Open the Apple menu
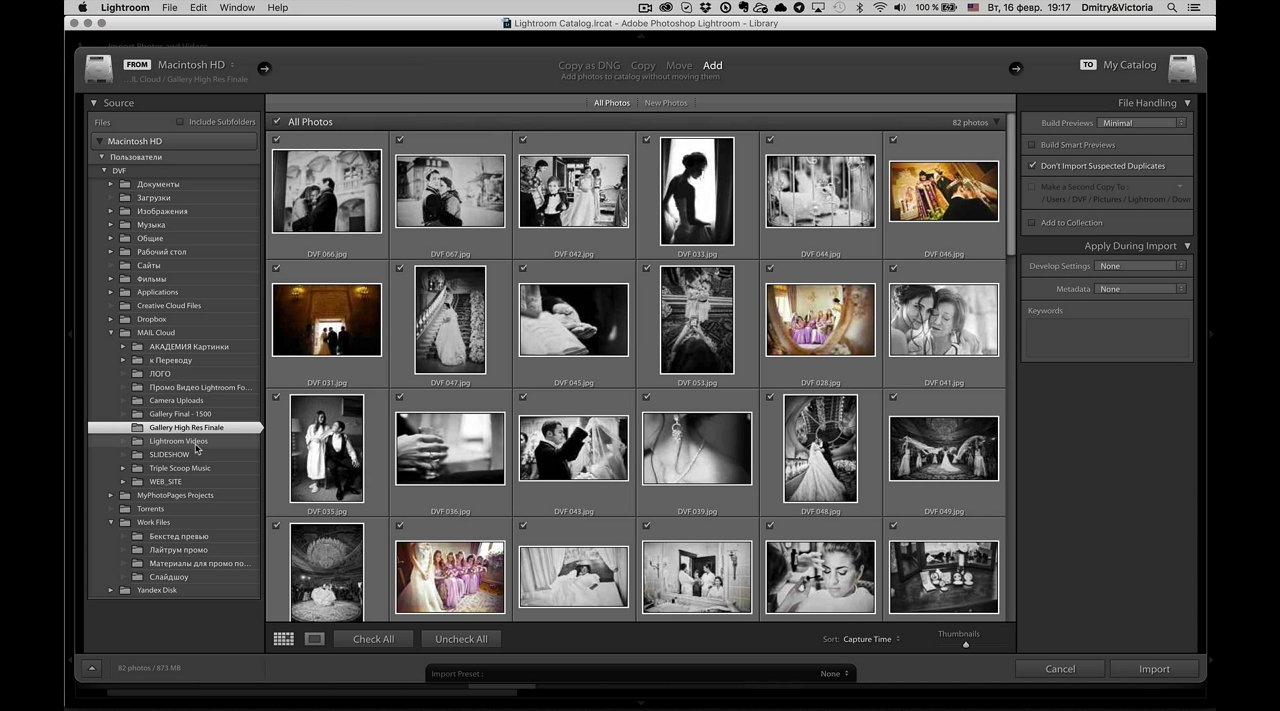This screenshot has height=711, width=1280. (83, 7)
